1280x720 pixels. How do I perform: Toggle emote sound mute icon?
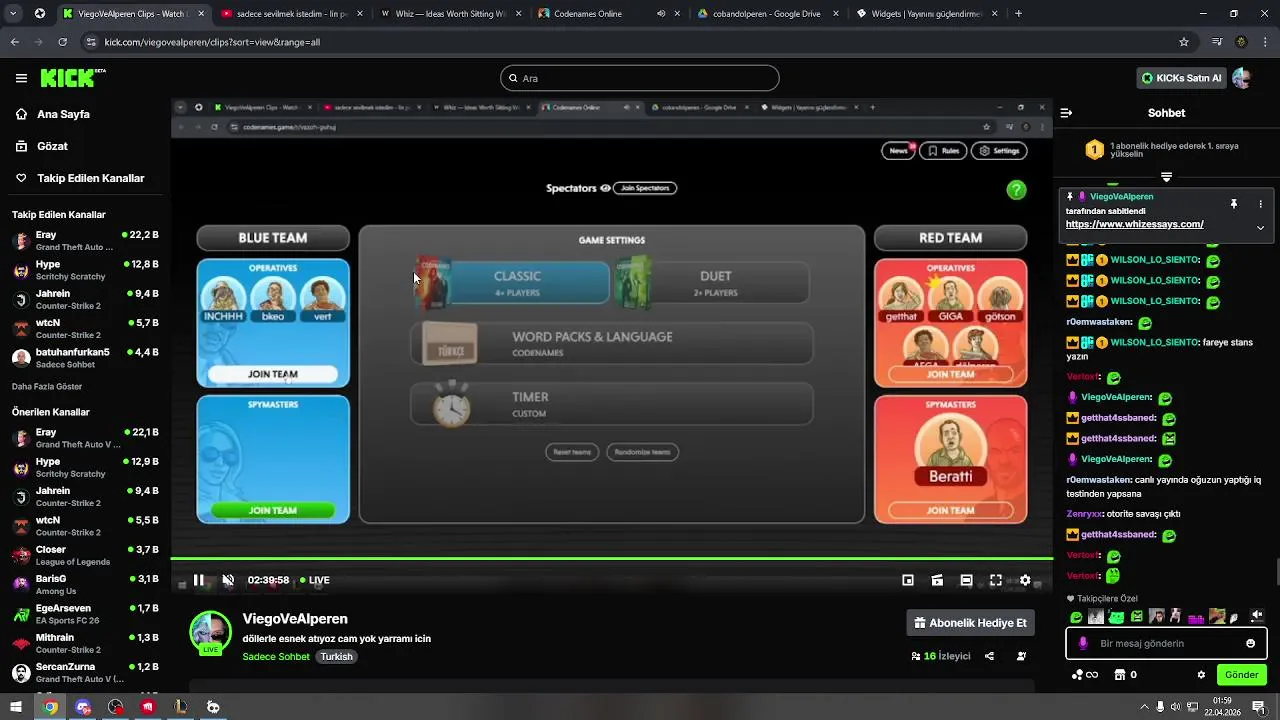tap(1257, 616)
